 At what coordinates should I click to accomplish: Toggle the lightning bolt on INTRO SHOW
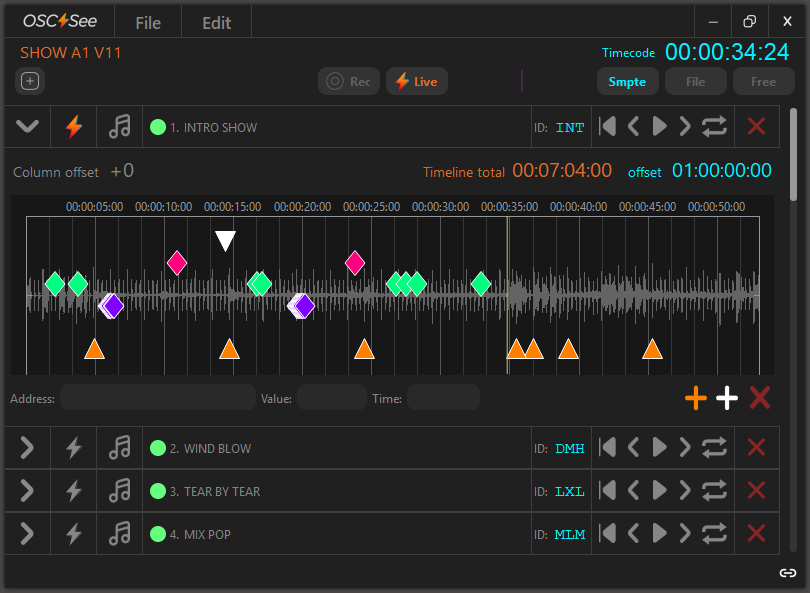74,127
